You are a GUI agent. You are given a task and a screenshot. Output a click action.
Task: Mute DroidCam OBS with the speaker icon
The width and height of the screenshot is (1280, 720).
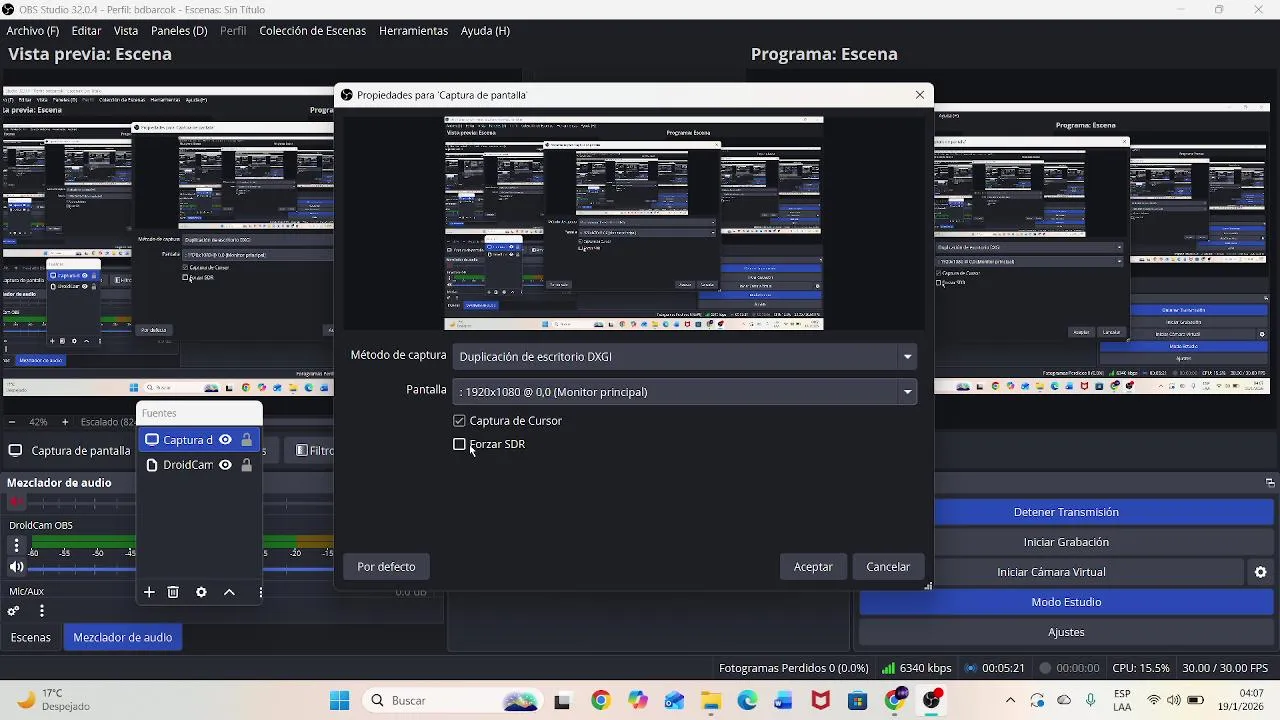tap(16, 567)
